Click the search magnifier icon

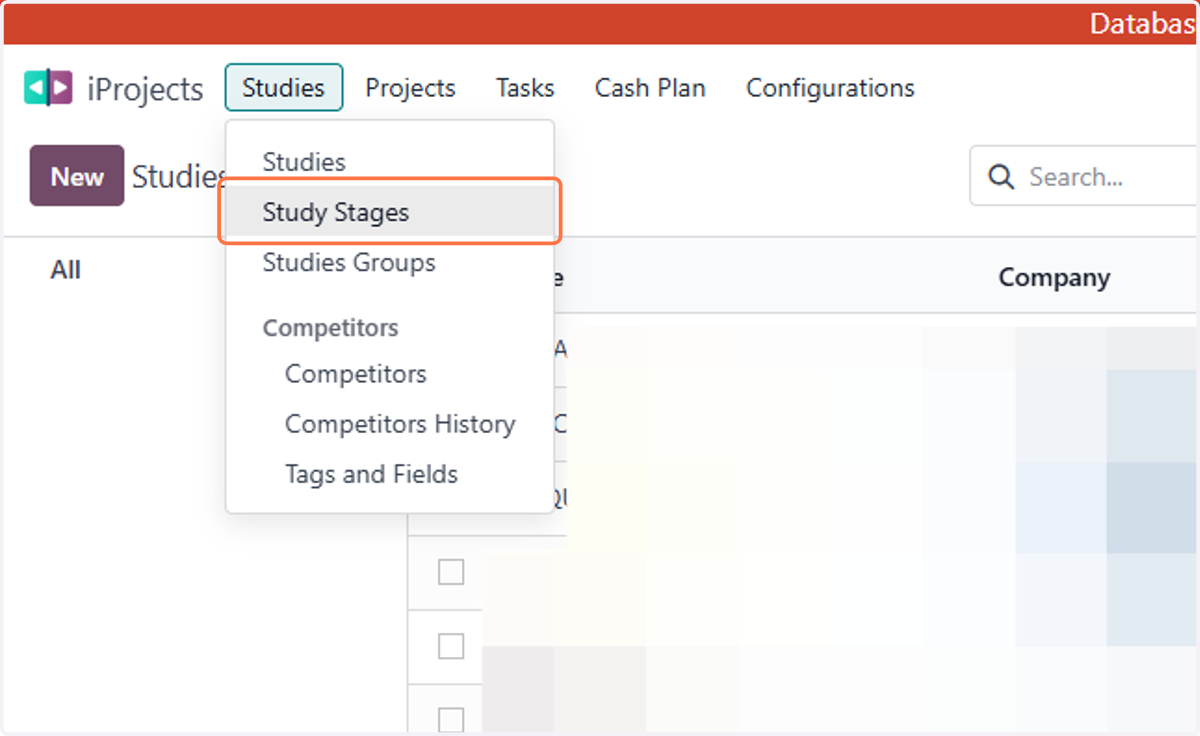pyautogui.click(x=1000, y=178)
